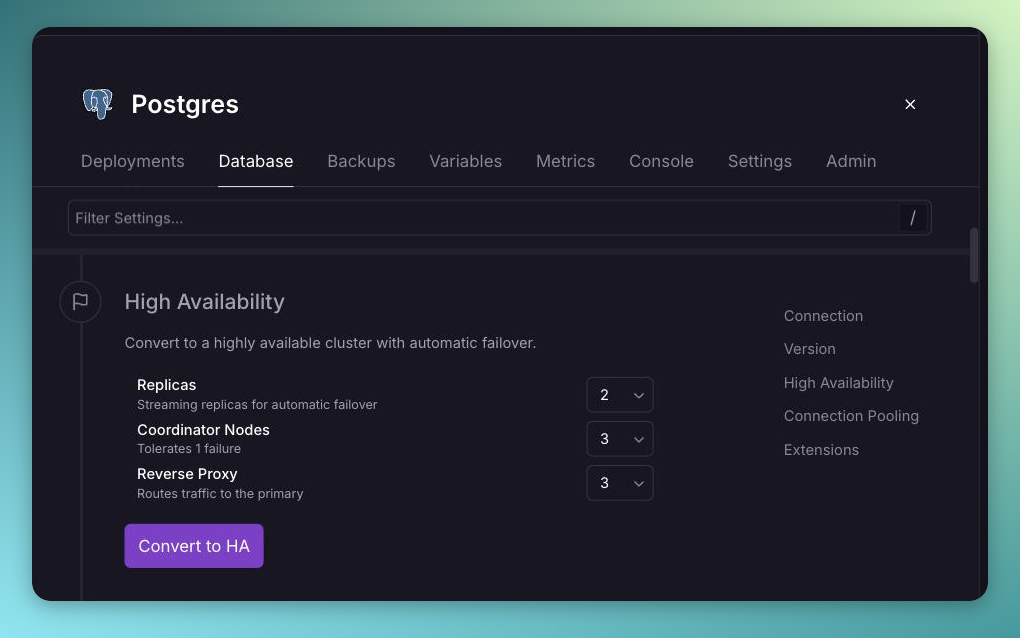
Task: Switch to the Console tab
Action: click(661, 161)
